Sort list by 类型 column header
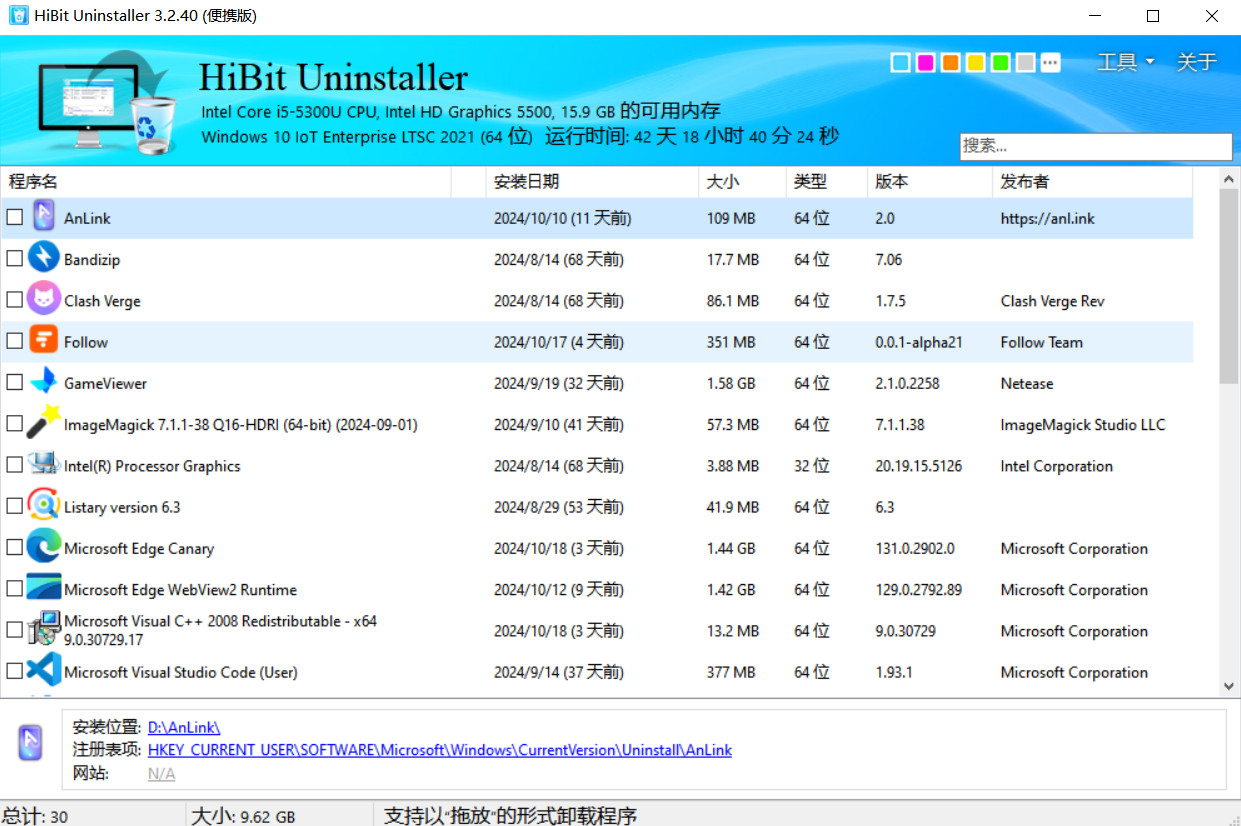Screen dimensions: 1241x826 pyautogui.click(x=826, y=182)
